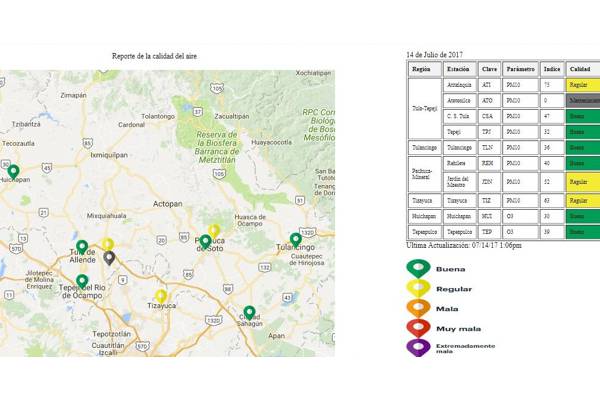Select the Atitalaquia station cell
The height and width of the screenshot is (400, 600).
[460, 85]
